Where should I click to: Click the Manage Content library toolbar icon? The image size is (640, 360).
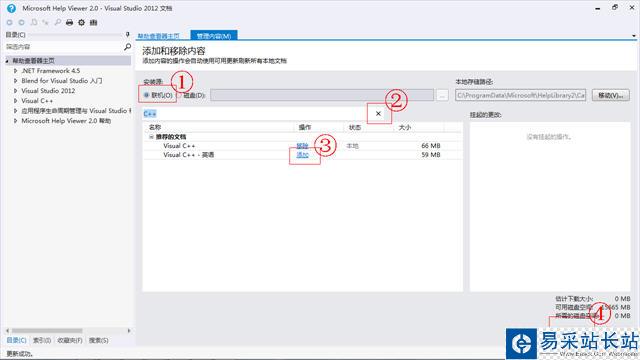tap(93, 22)
